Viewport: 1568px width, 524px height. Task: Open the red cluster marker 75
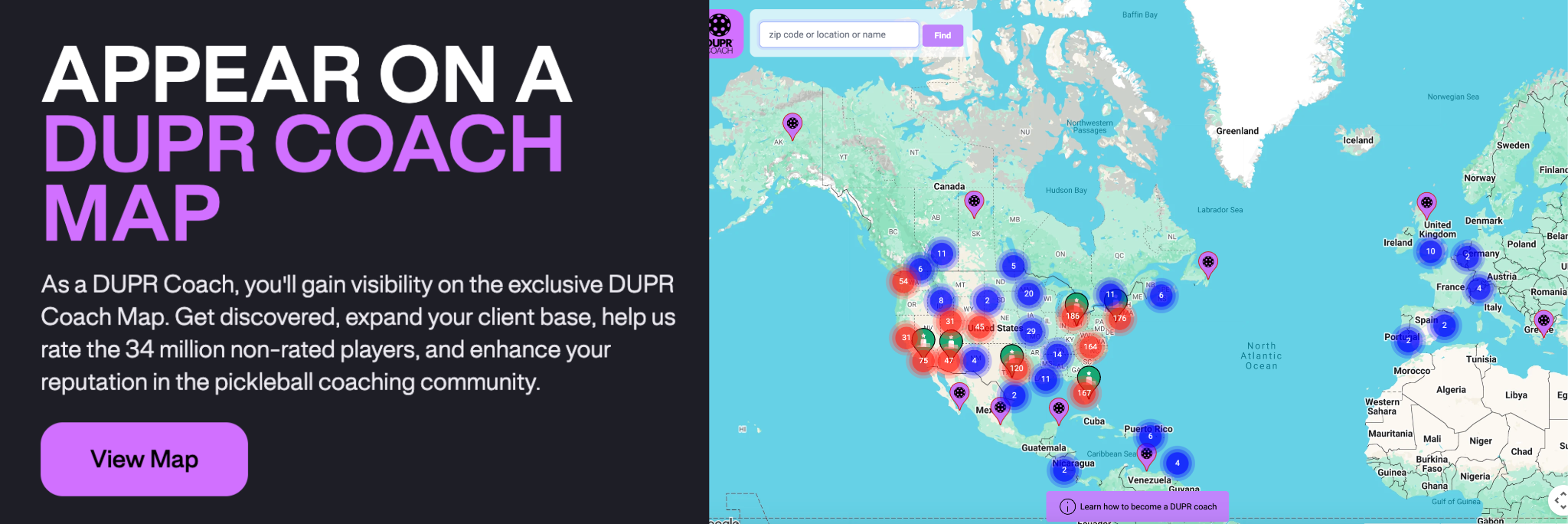[923, 361]
